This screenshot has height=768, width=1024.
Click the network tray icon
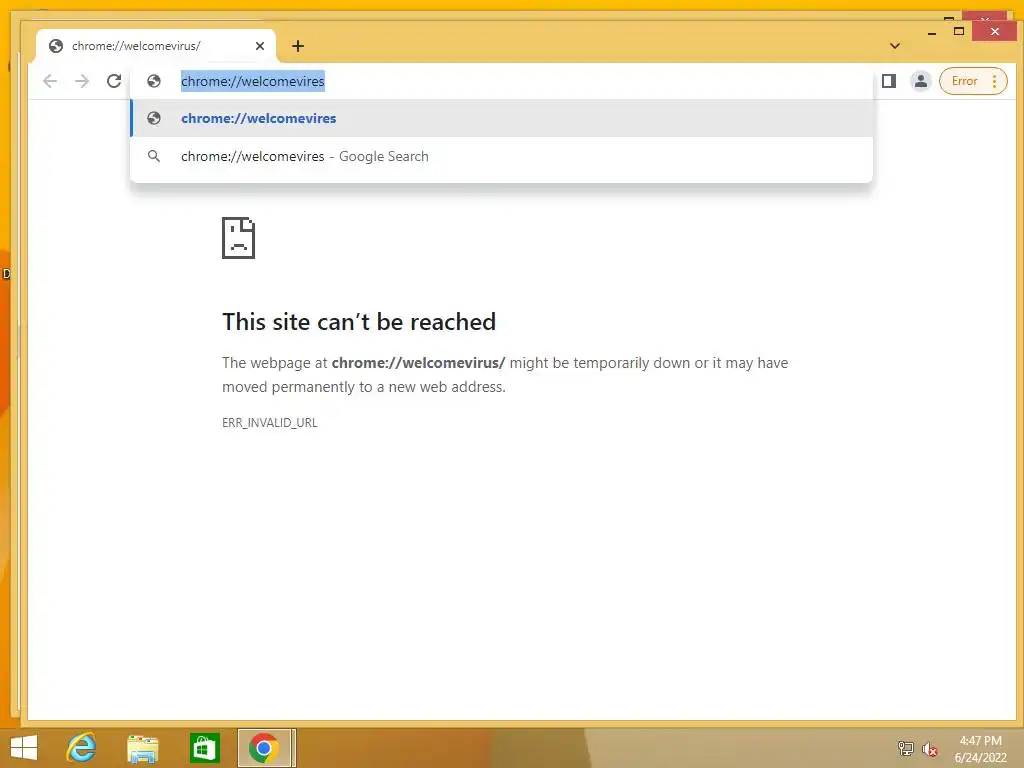906,748
